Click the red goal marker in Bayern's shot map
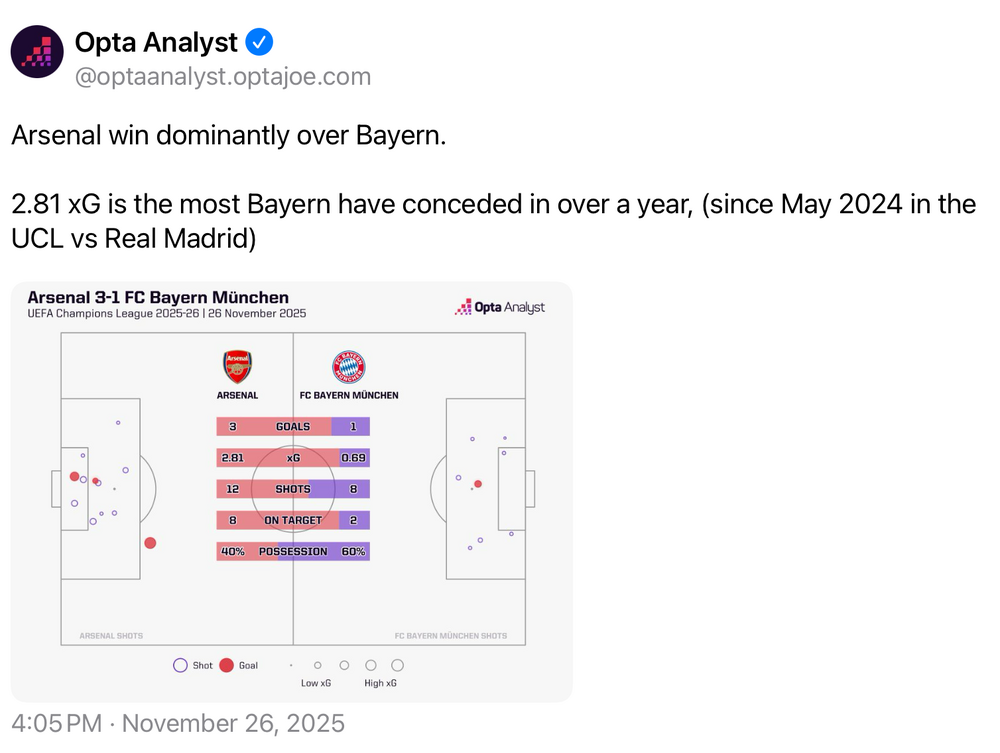Image resolution: width=1000 pixels, height=753 pixels. tap(478, 484)
